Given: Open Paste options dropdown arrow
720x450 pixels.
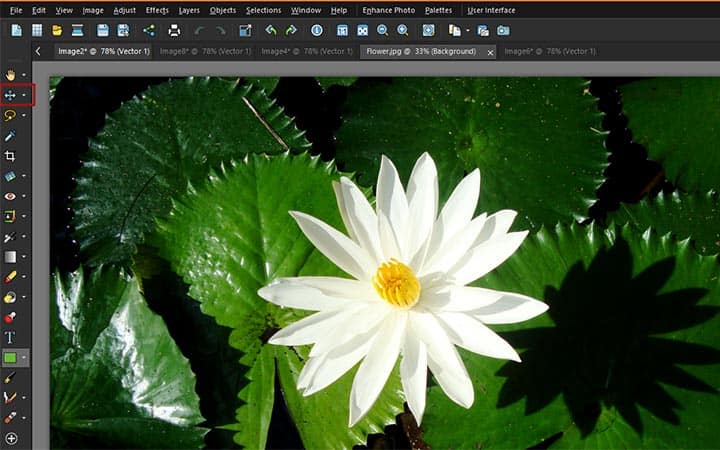Looking at the screenshot, I should 467,31.
